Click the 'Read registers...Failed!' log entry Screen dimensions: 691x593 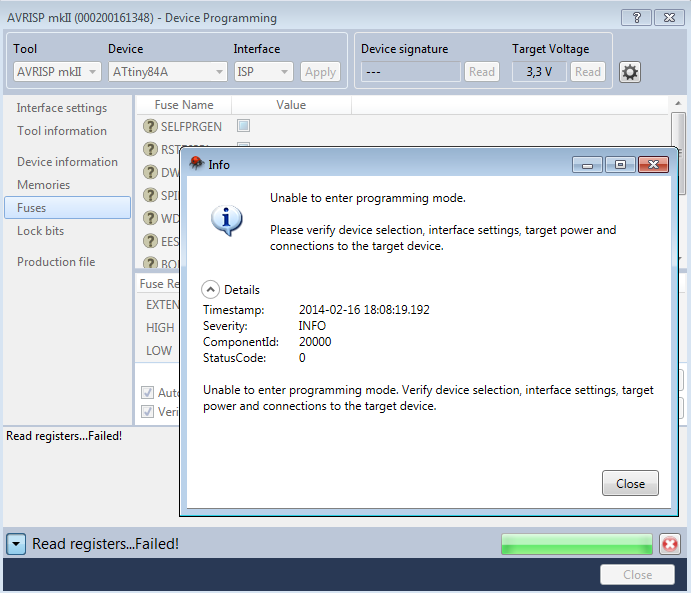click(64, 436)
